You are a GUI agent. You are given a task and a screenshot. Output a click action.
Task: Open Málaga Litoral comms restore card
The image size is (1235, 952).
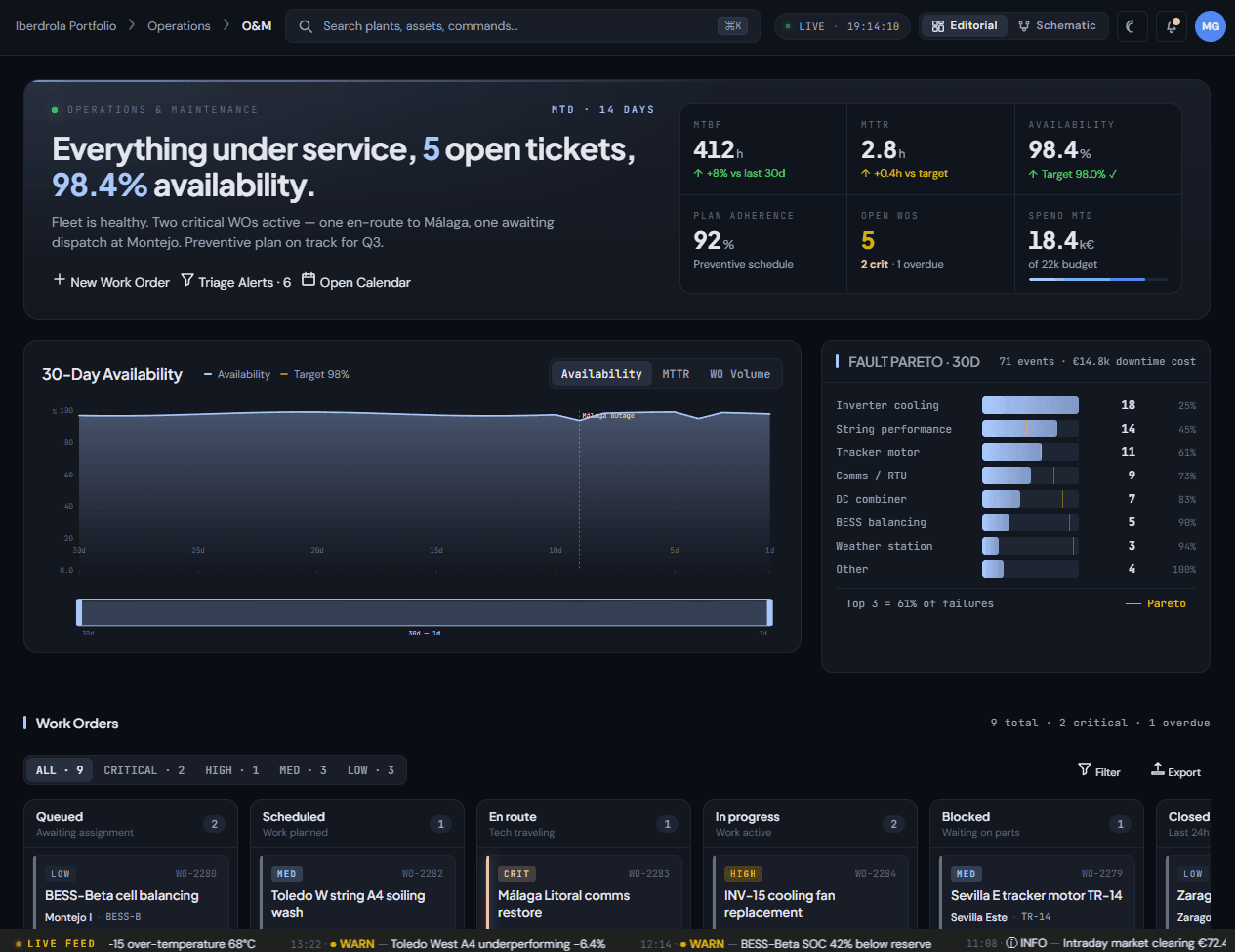coord(584,892)
